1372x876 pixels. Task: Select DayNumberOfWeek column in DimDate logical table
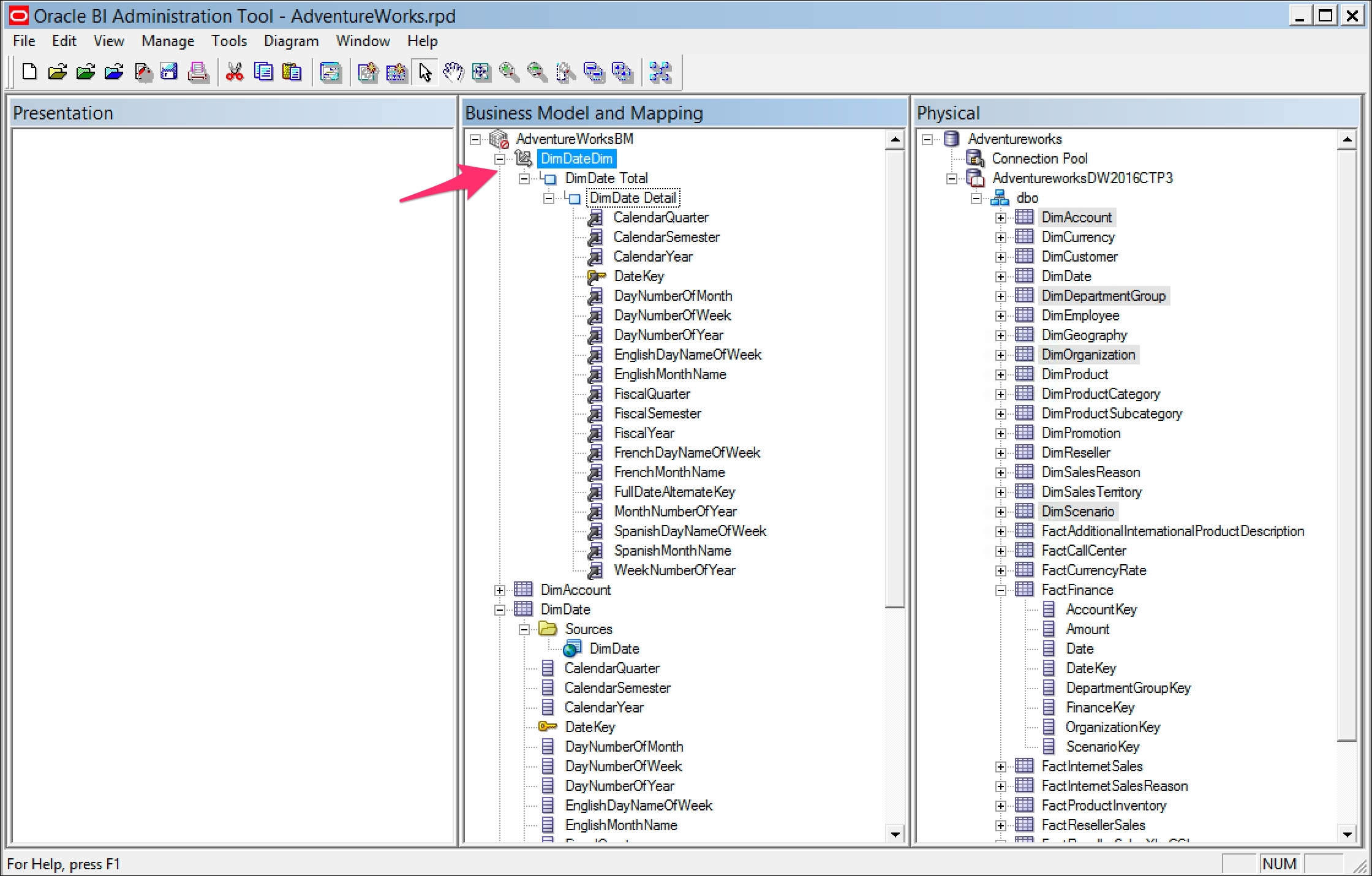pyautogui.click(x=624, y=766)
